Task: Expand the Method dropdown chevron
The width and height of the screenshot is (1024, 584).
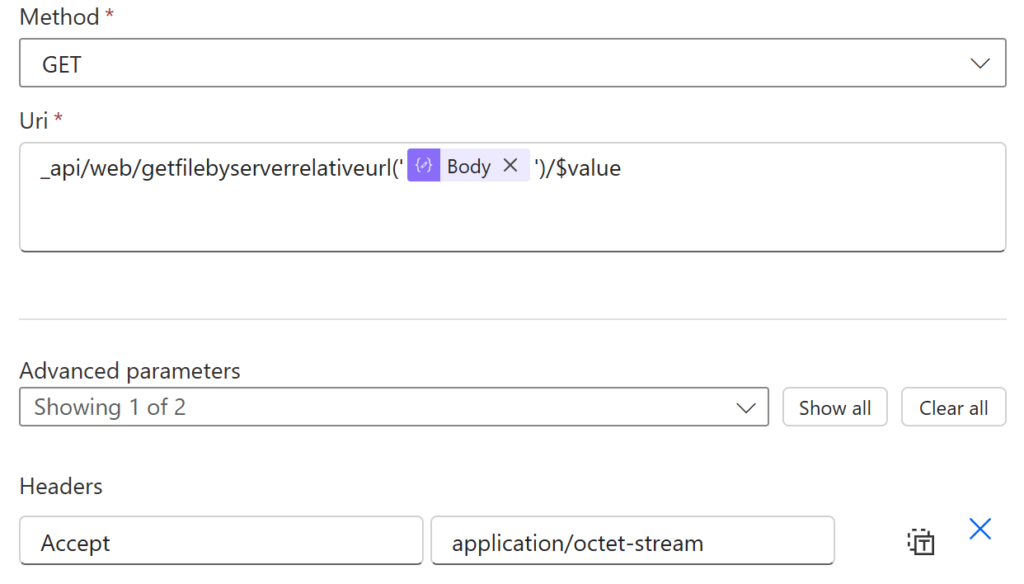Action: [x=979, y=64]
